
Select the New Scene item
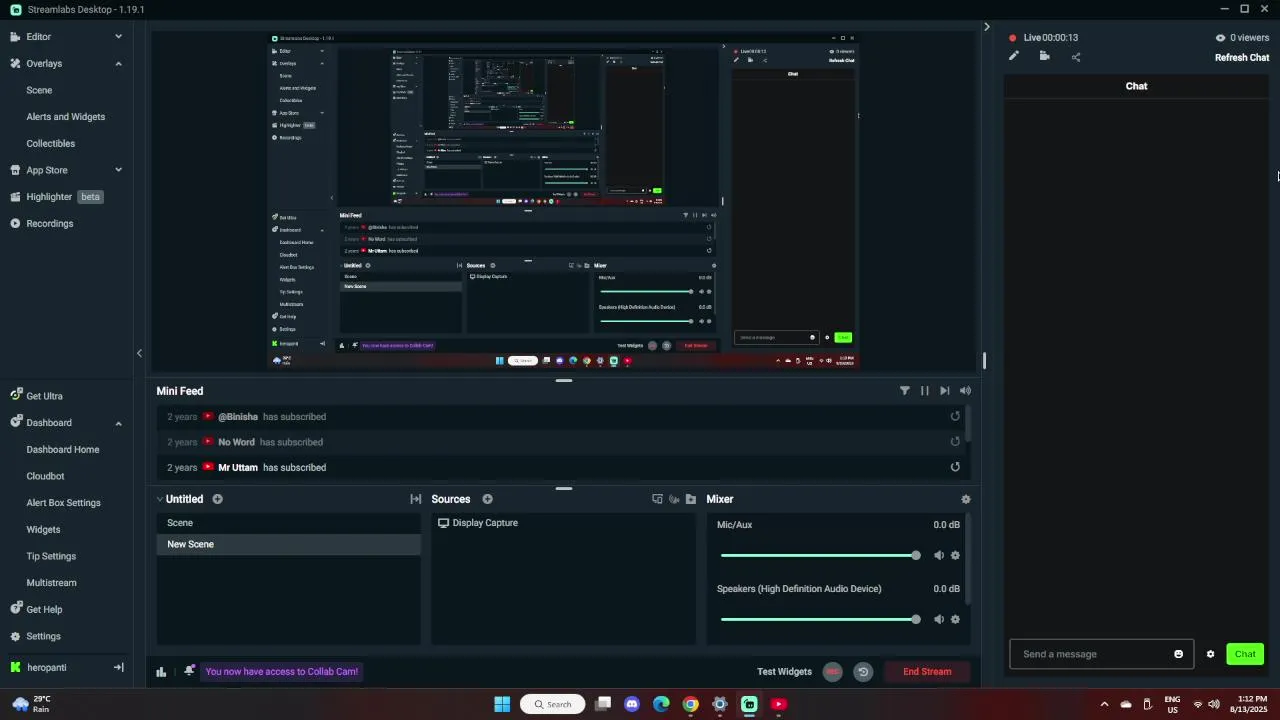pos(289,544)
